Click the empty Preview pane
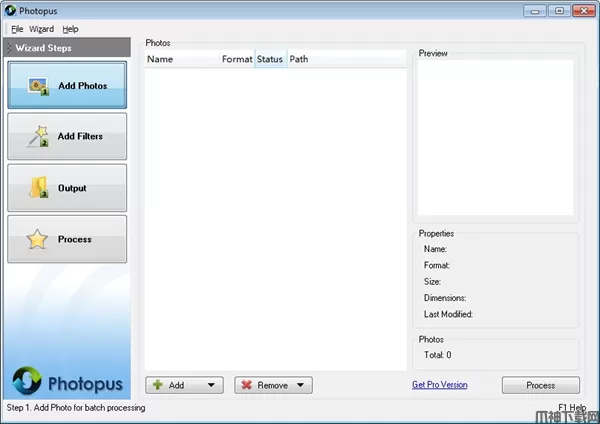The height and width of the screenshot is (424, 600). (496, 137)
